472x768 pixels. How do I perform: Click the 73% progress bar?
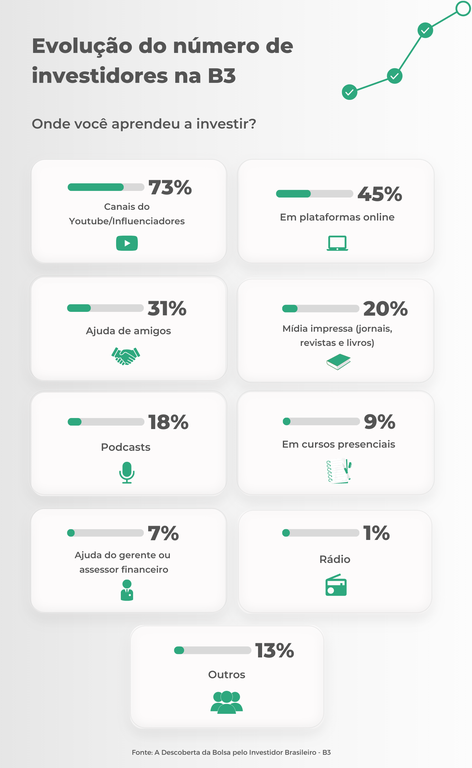106,187
